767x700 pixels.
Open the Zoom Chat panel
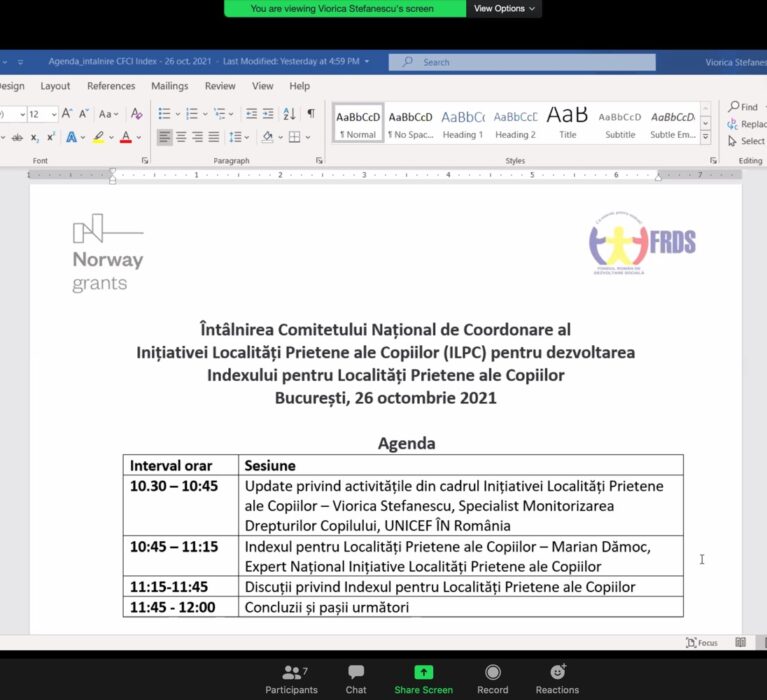[356, 679]
